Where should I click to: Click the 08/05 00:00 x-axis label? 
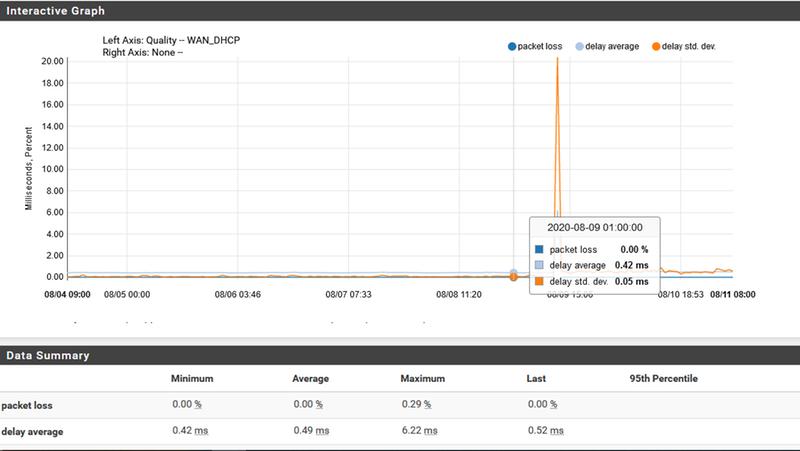127,294
